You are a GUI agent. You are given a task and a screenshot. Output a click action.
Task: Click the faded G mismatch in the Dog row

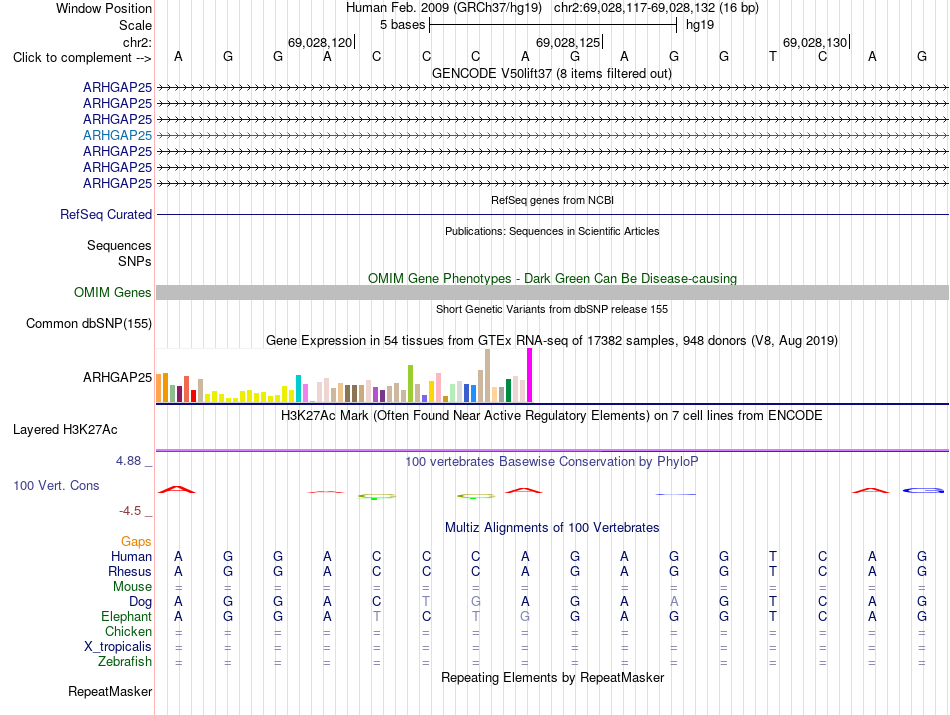(476, 601)
